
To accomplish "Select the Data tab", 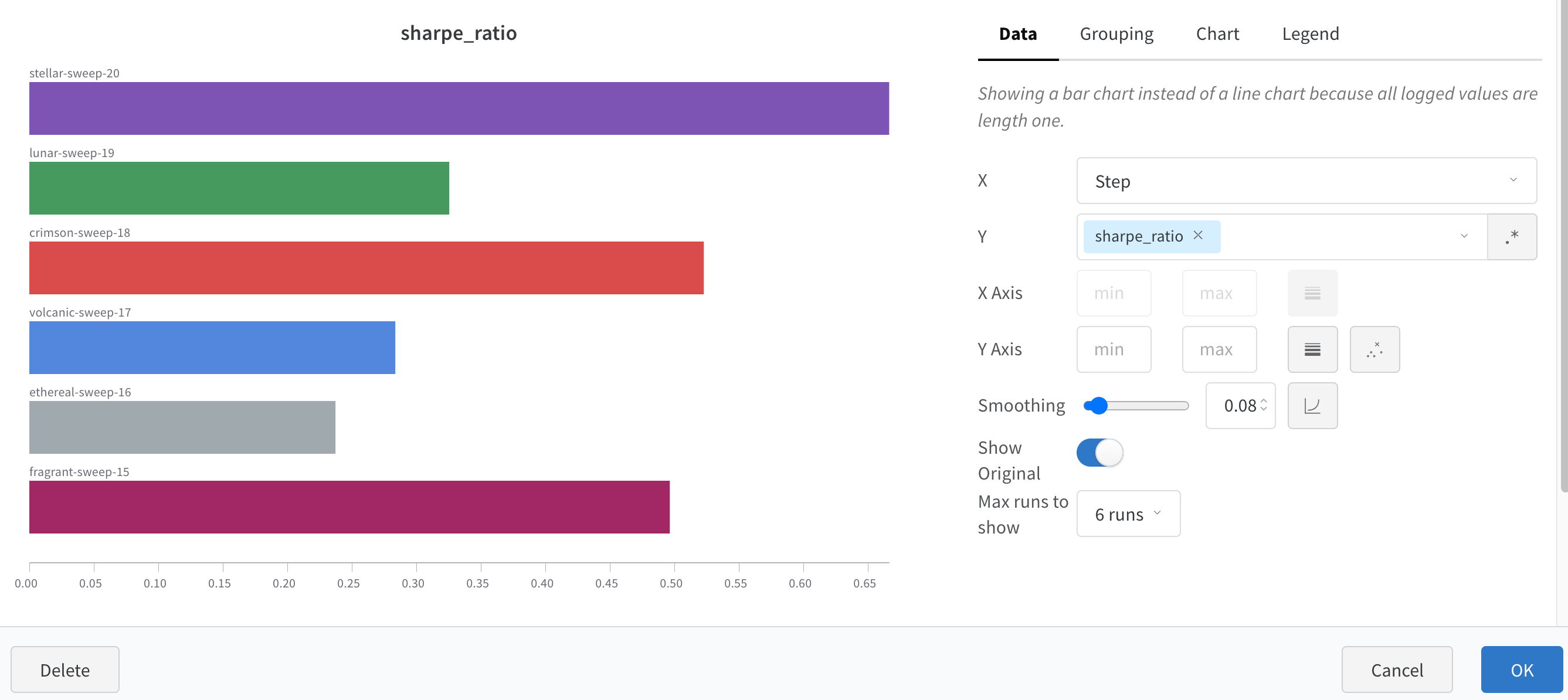I will (1017, 34).
